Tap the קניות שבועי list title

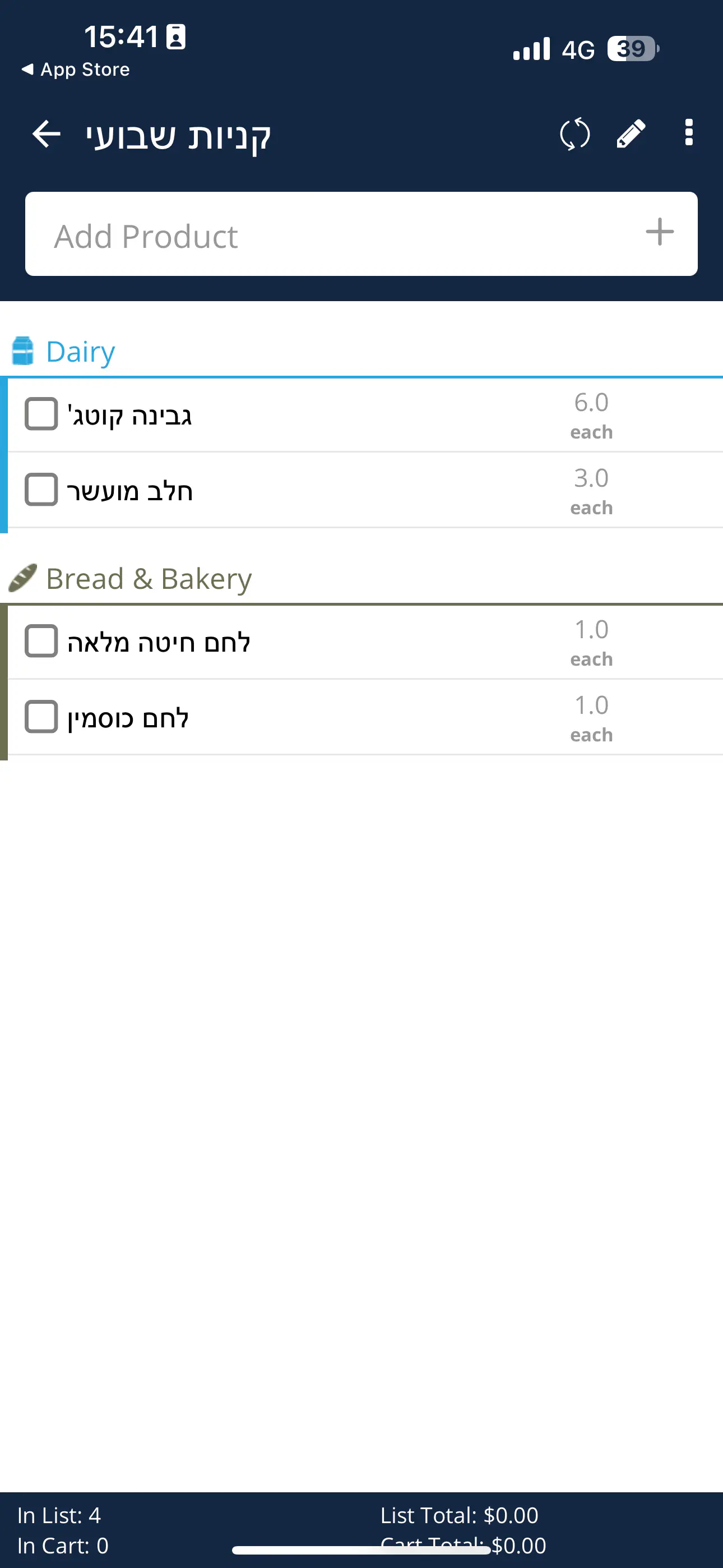pos(178,135)
